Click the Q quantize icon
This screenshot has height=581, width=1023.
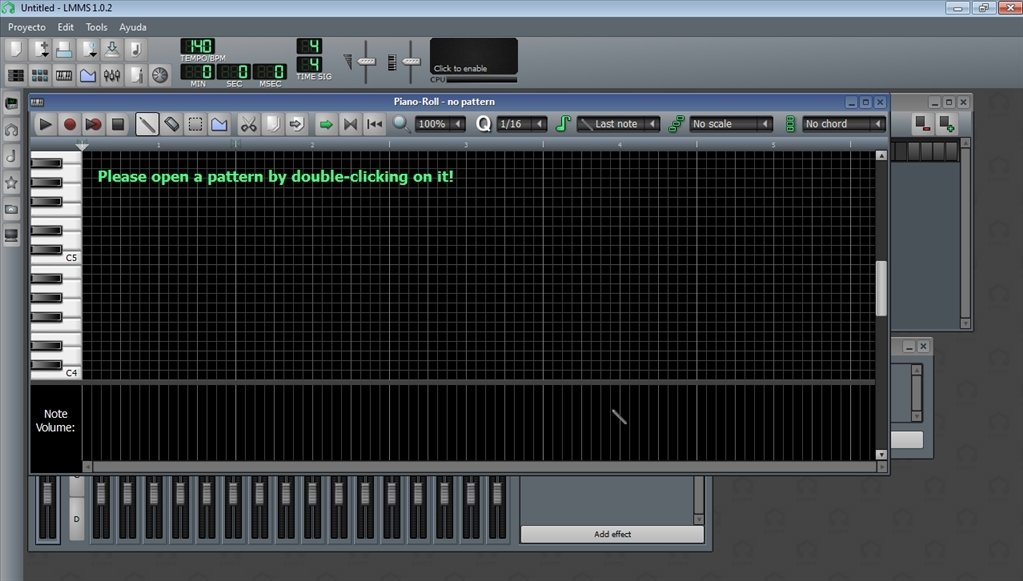[x=483, y=124]
